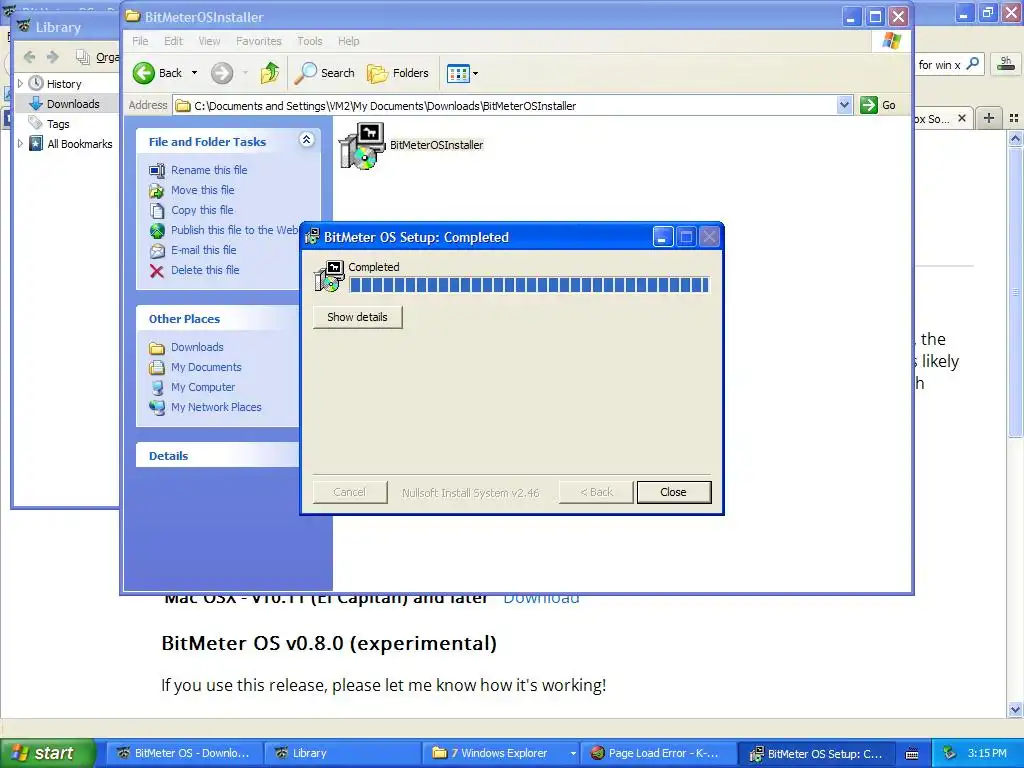Click the address bar path field

point(505,106)
